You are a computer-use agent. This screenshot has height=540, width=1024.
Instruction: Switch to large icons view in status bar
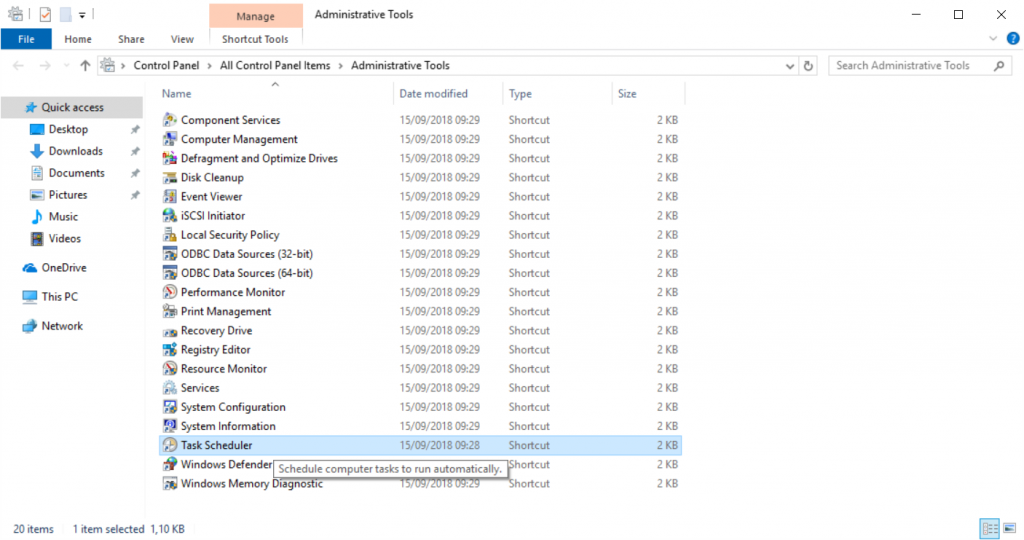1010,528
